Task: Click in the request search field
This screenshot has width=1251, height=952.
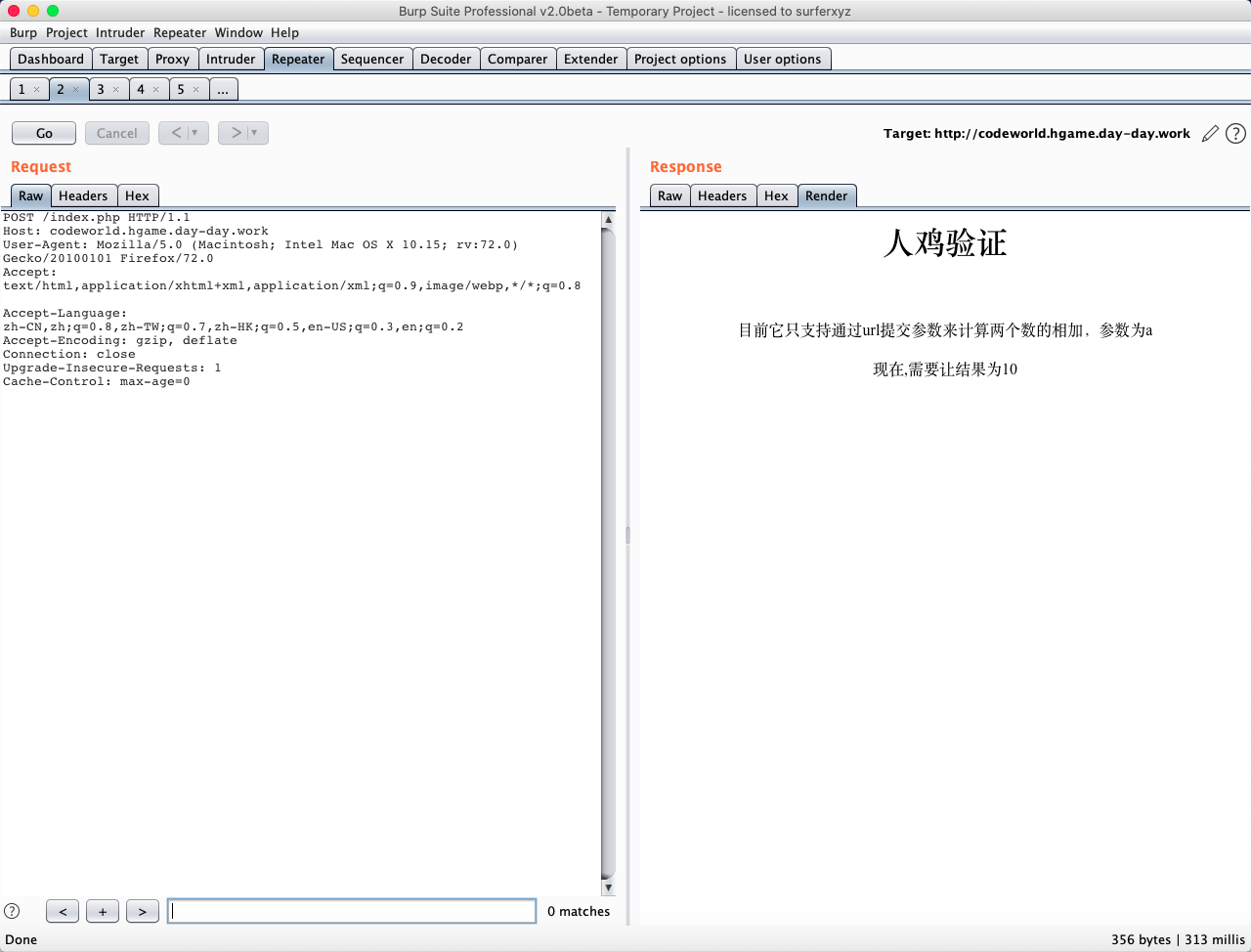Action: (x=352, y=911)
